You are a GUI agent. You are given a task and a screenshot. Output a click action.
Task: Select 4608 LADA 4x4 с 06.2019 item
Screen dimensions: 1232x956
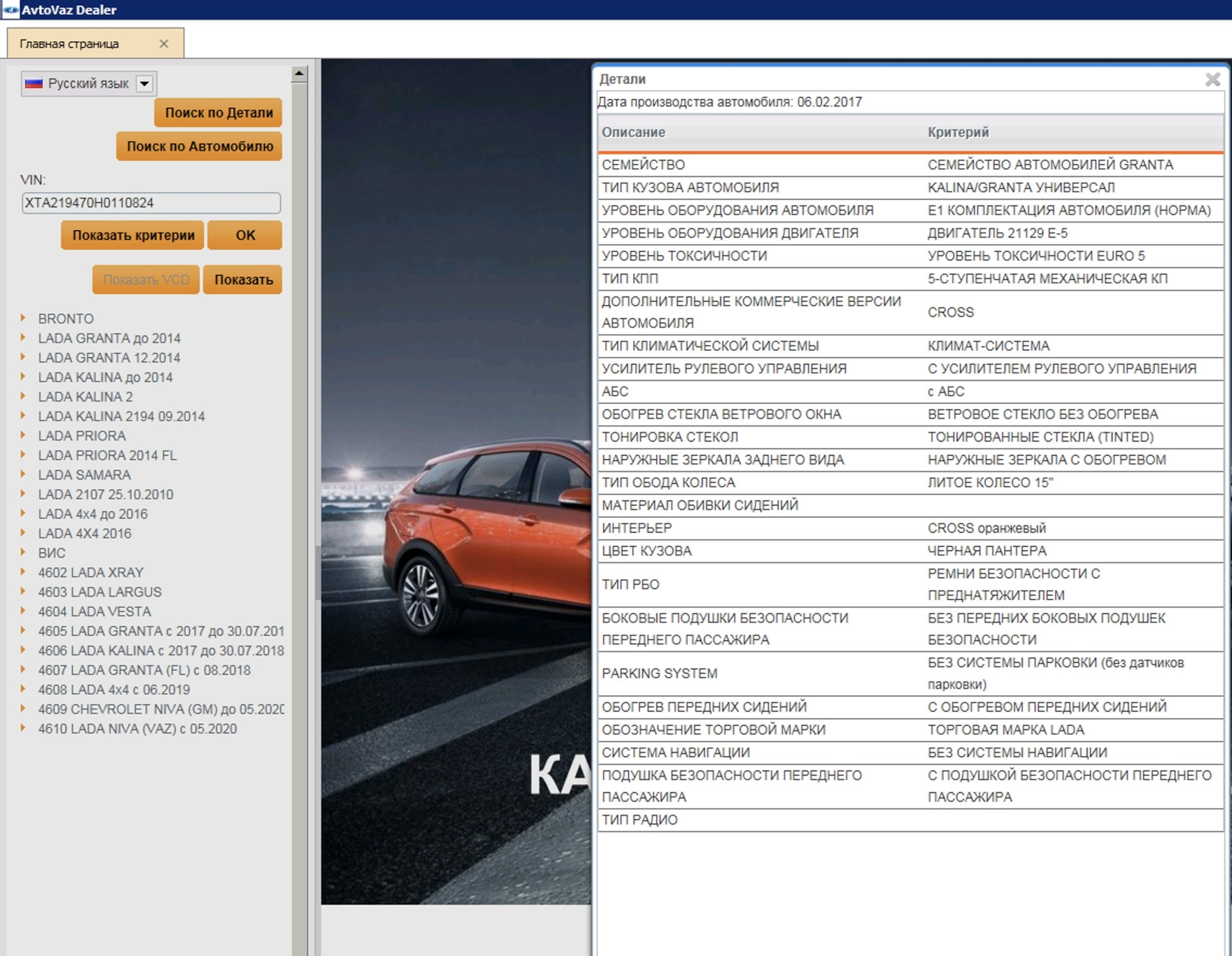click(114, 690)
